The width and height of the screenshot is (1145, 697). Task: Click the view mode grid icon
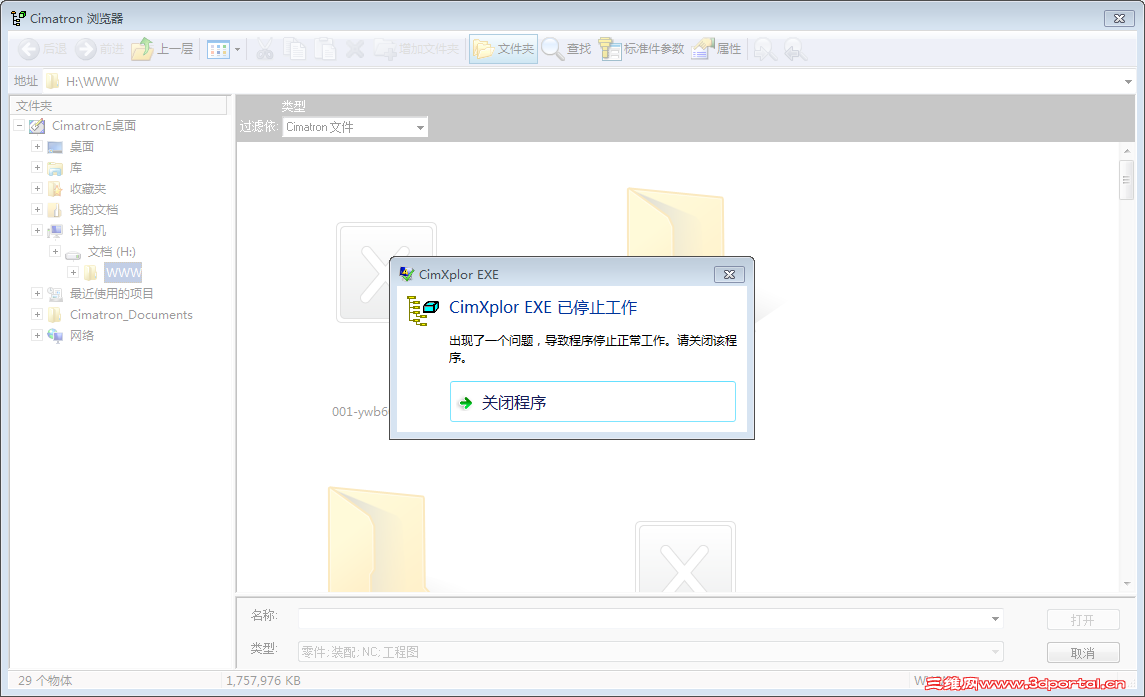(218, 50)
